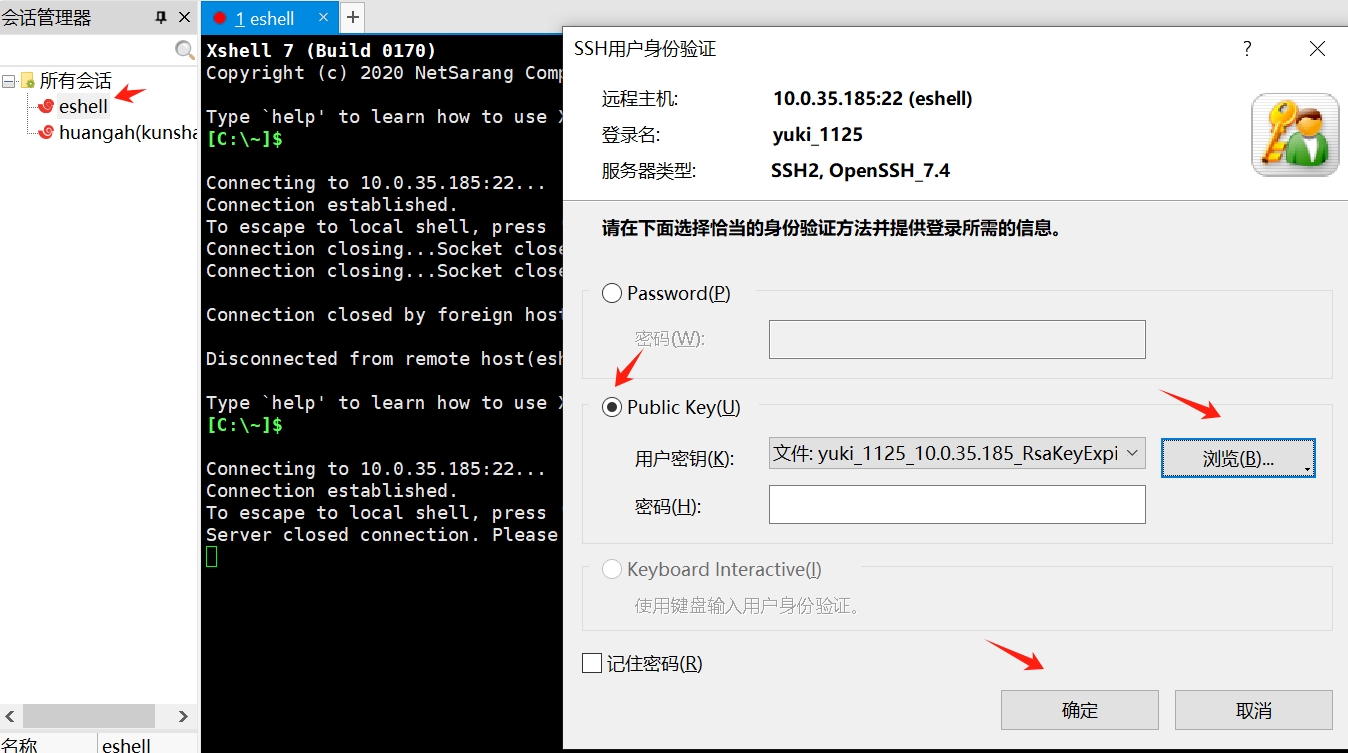Switch to the 1 eshell tab
Viewport: 1348px width, 753px height.
point(265,18)
